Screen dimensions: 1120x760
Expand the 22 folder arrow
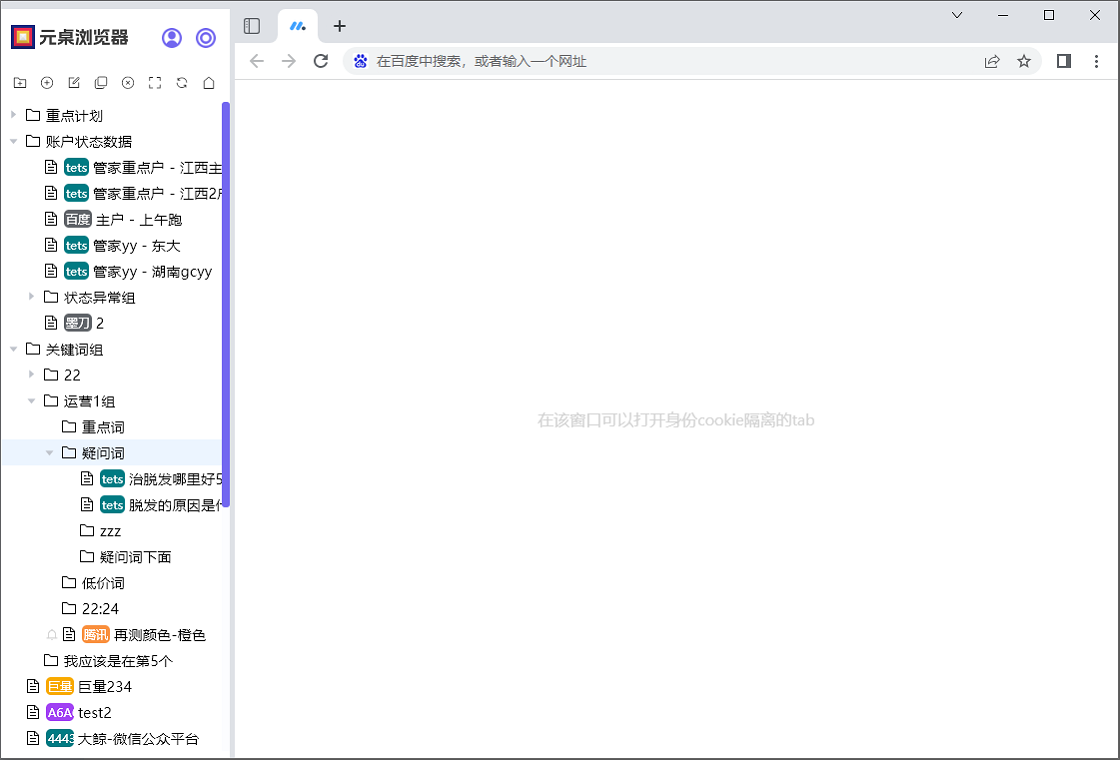[x=31, y=374]
